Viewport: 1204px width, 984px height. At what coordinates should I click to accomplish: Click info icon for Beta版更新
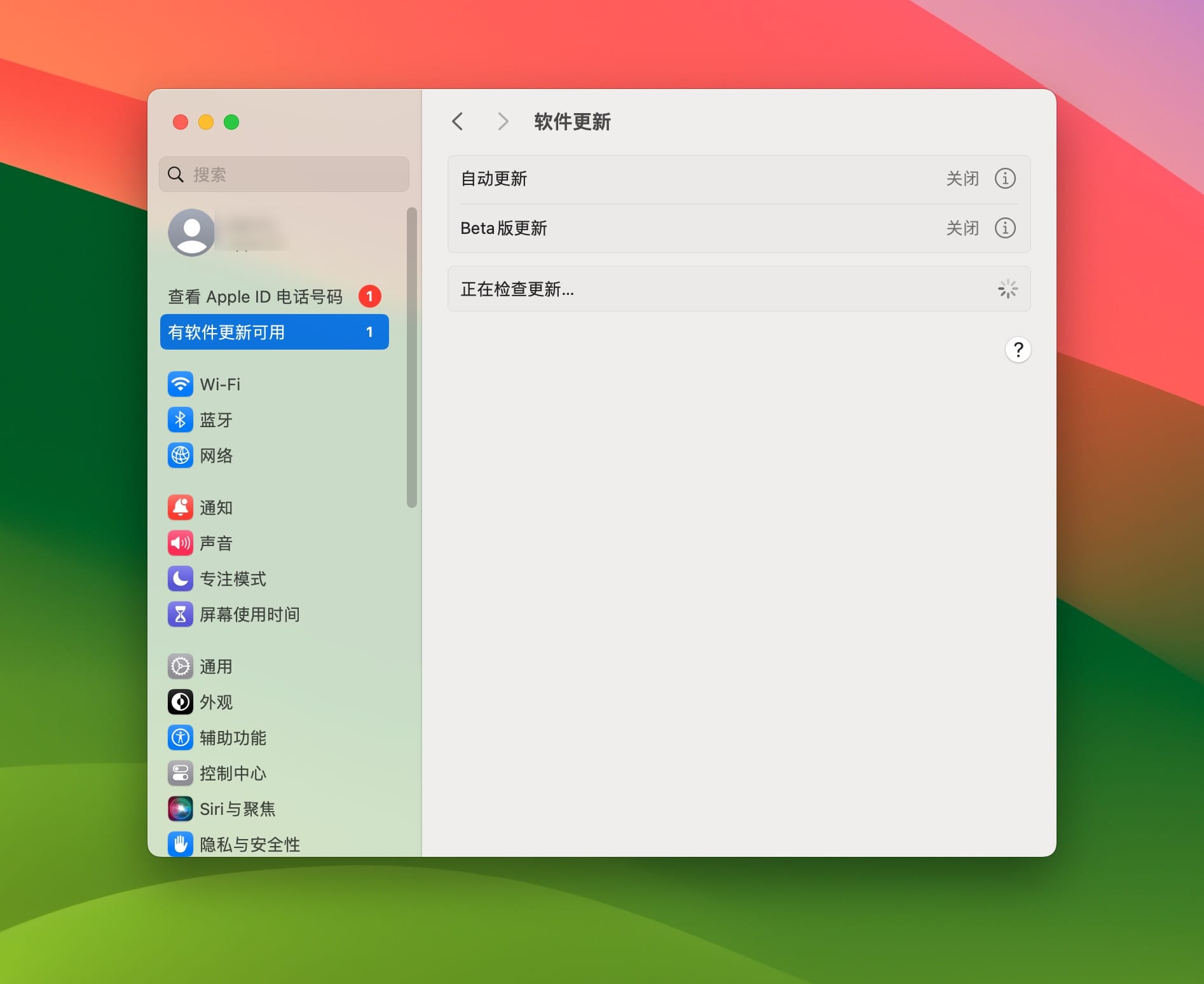coord(1005,228)
